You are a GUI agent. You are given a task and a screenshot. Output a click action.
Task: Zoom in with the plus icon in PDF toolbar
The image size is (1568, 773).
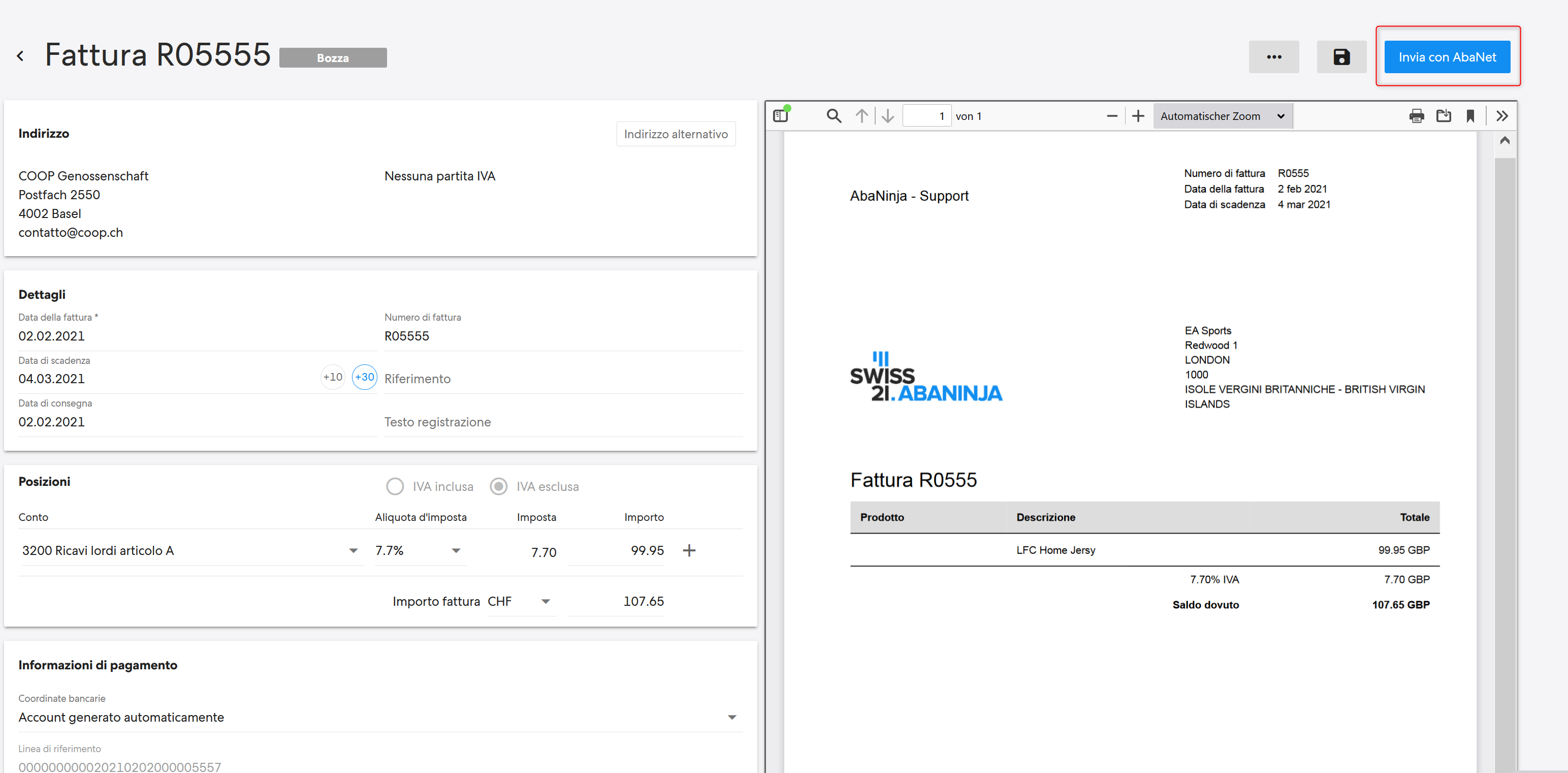tap(1138, 116)
